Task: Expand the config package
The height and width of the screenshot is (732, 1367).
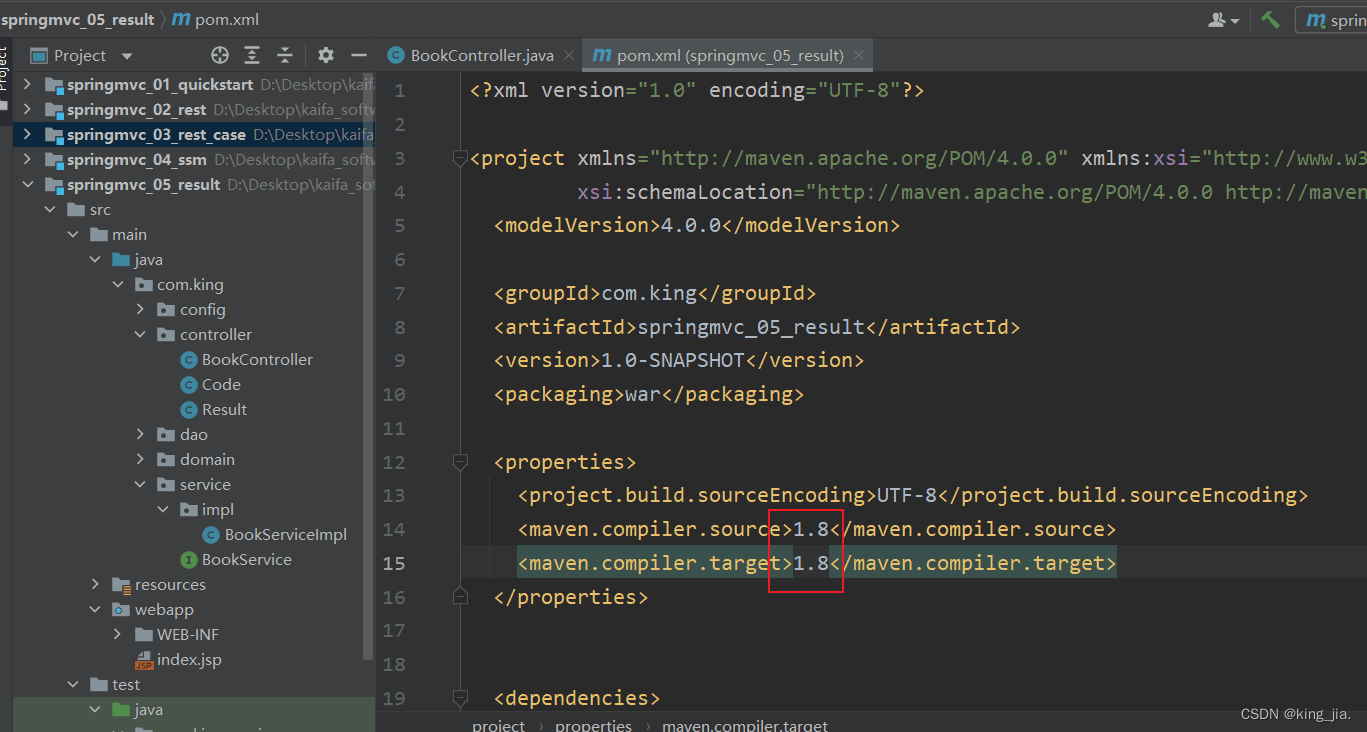Action: (141, 309)
